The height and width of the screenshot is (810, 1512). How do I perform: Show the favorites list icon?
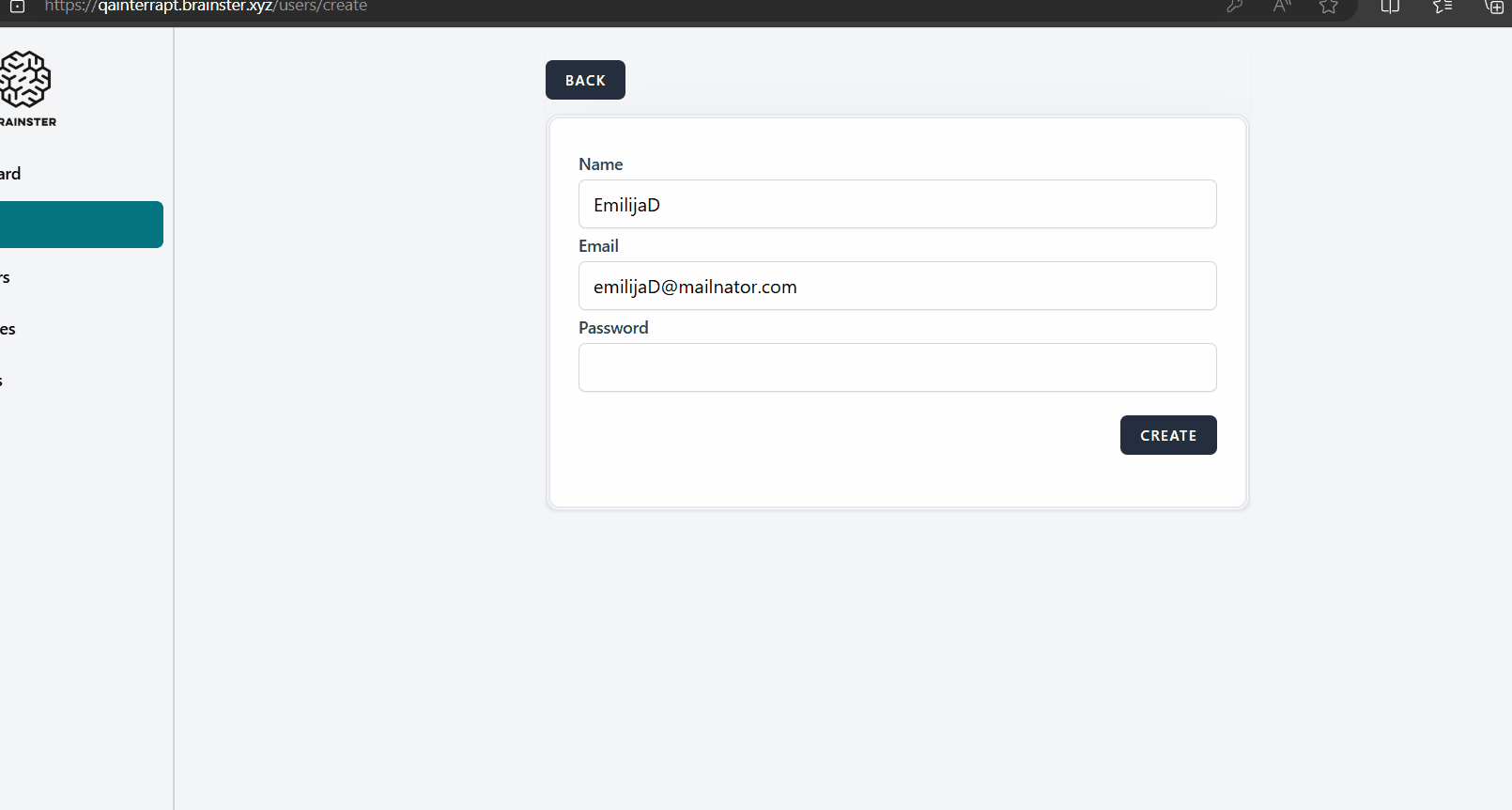pos(1443,7)
